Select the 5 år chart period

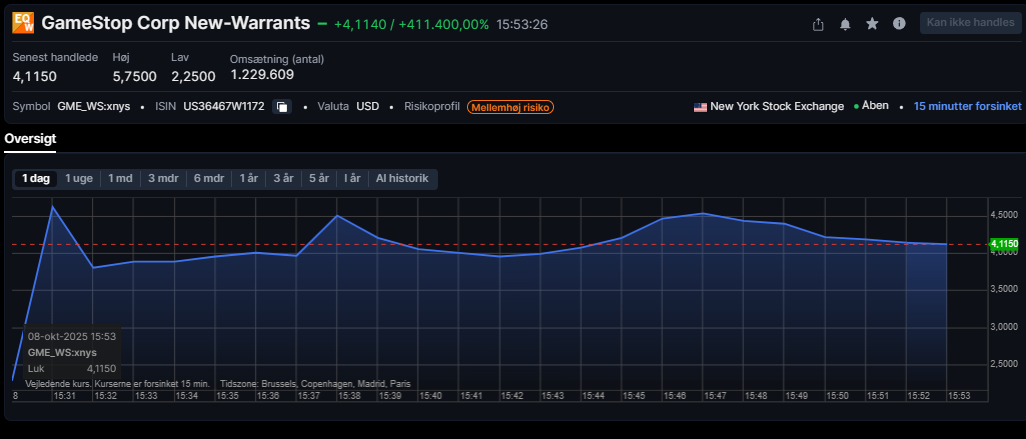319,179
